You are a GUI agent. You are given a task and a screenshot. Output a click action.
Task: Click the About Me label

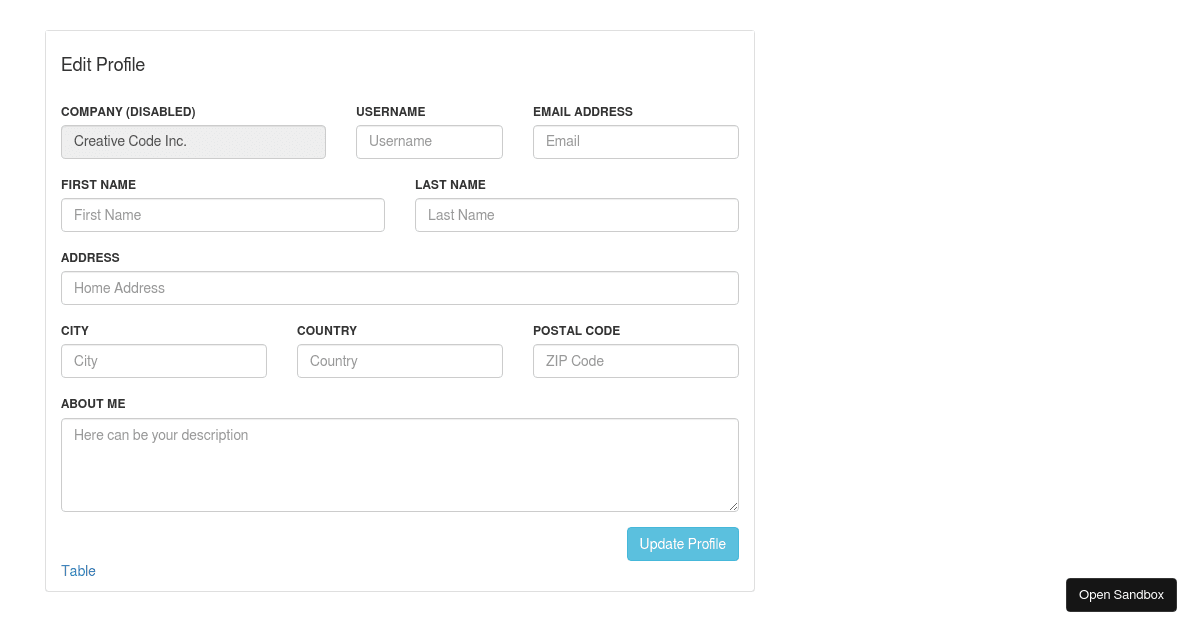tap(93, 403)
